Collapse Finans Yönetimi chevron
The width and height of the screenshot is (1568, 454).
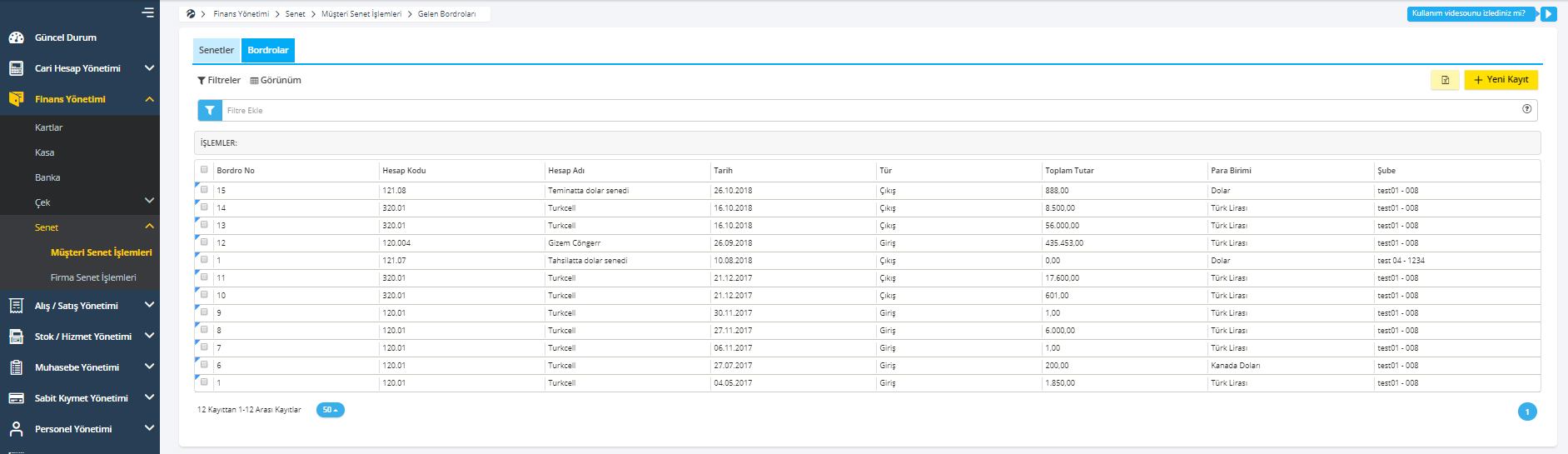click(149, 99)
